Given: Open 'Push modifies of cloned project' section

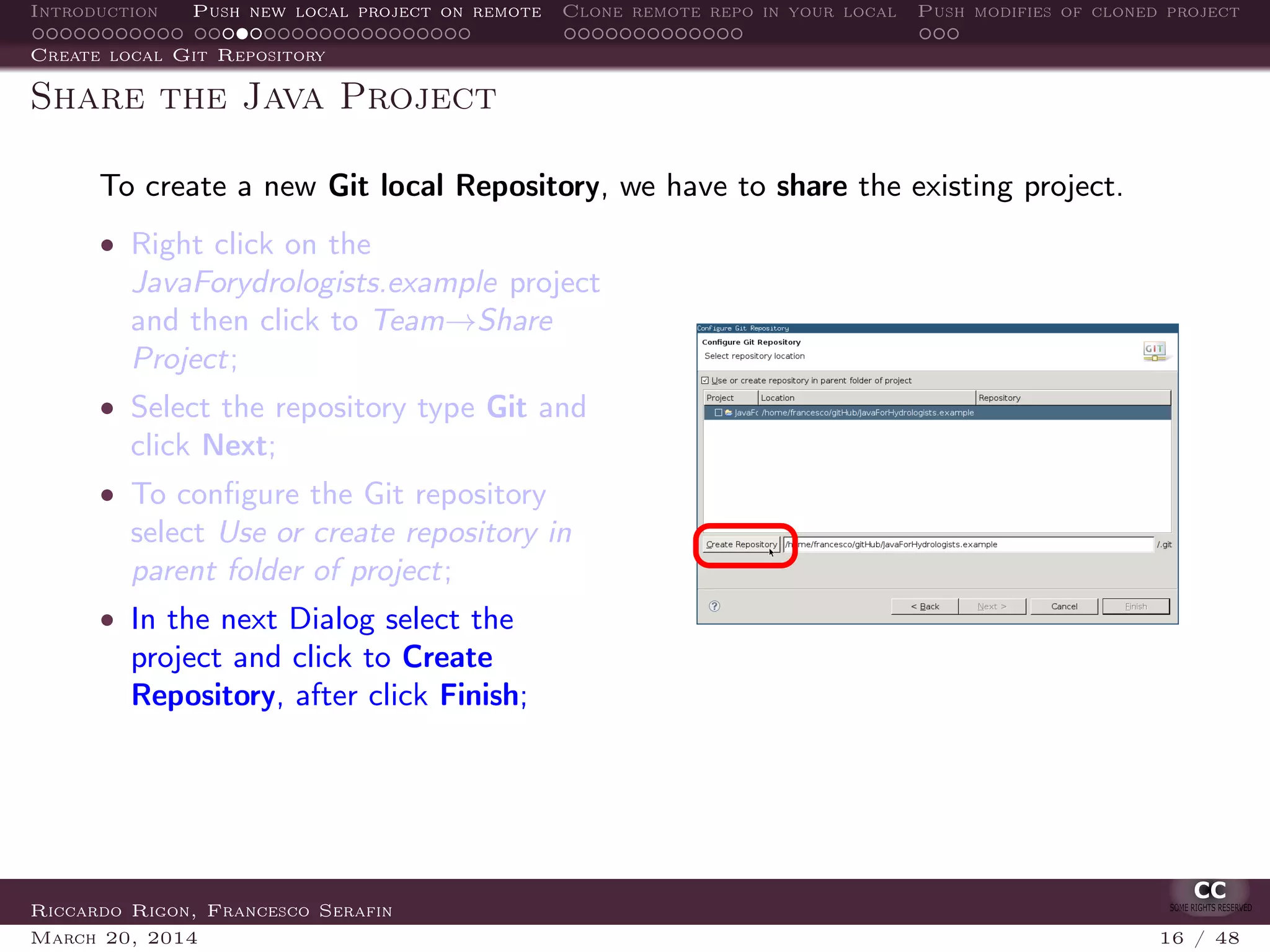Looking at the screenshot, I should pos(1078,12).
